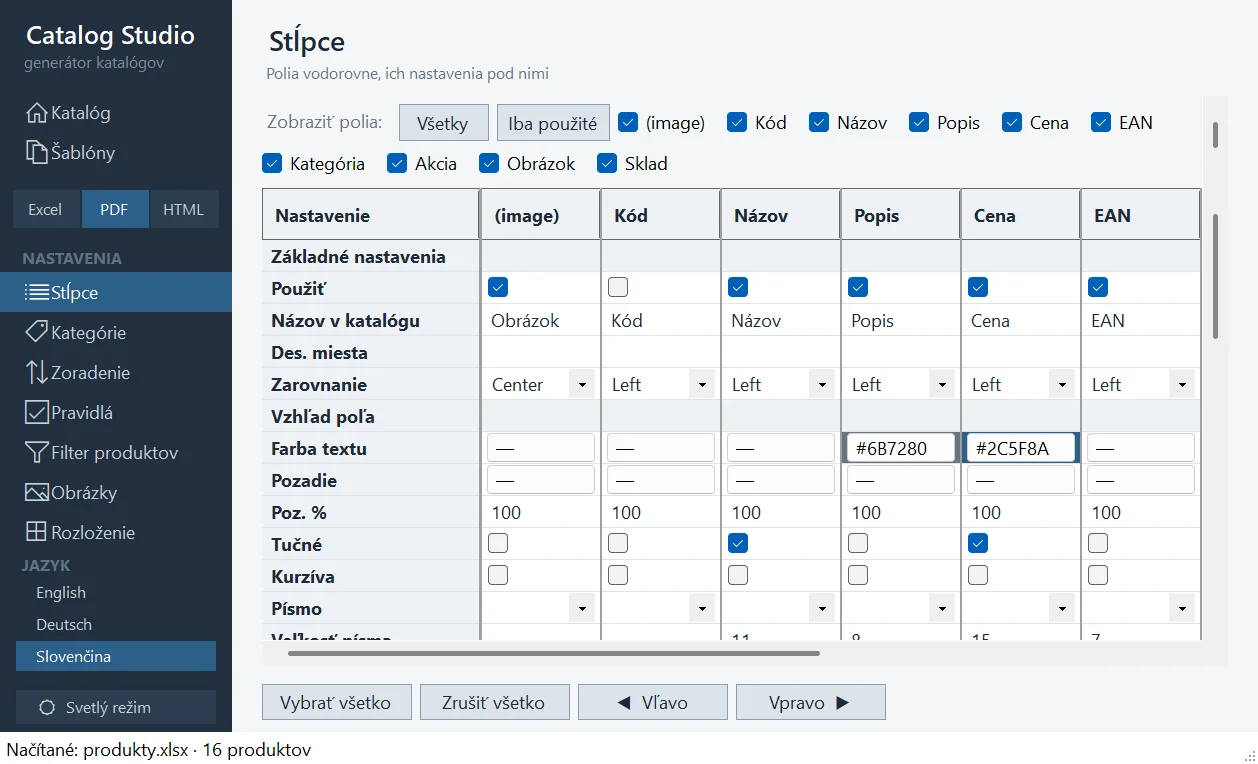Switch to the Excel tab
The width and height of the screenshot is (1258, 764).
pos(45,210)
